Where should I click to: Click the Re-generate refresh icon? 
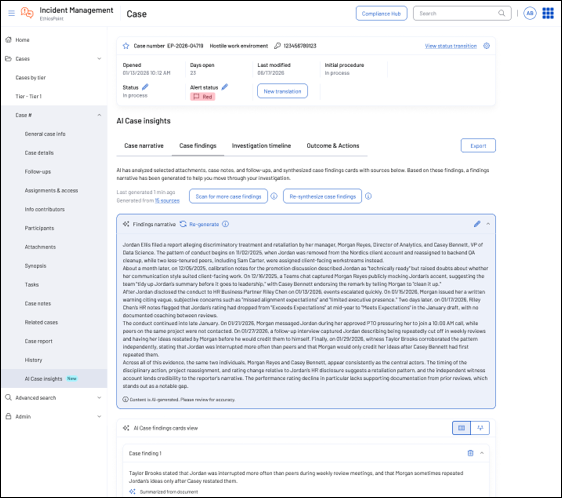point(183,224)
